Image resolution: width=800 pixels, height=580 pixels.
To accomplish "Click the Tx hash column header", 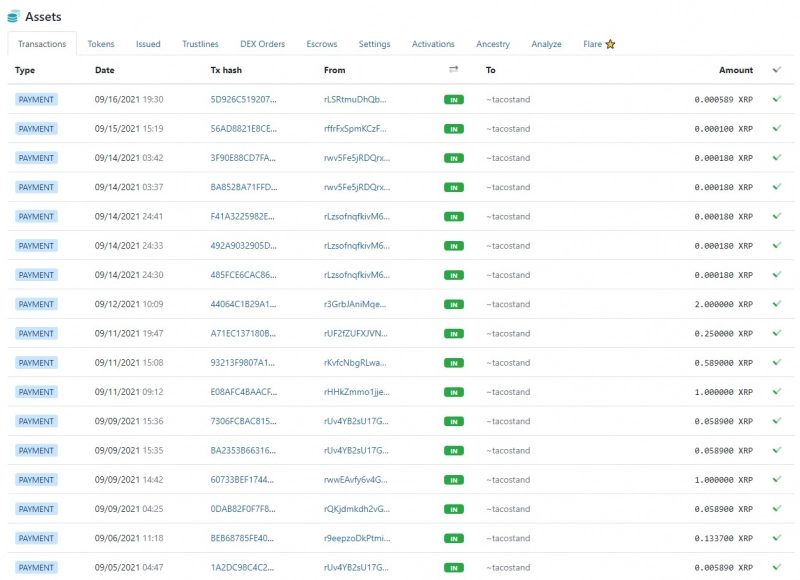I will point(226,70).
